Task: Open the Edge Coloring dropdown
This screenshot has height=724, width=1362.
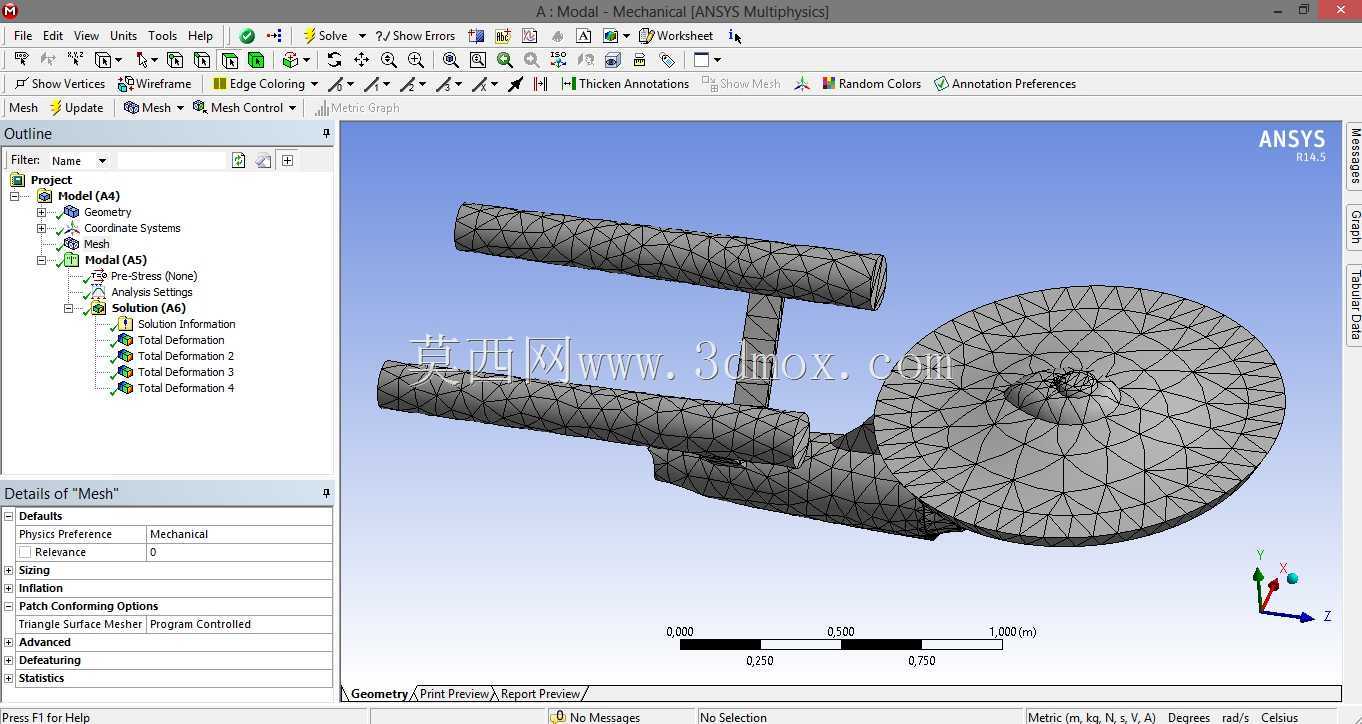Action: [314, 84]
